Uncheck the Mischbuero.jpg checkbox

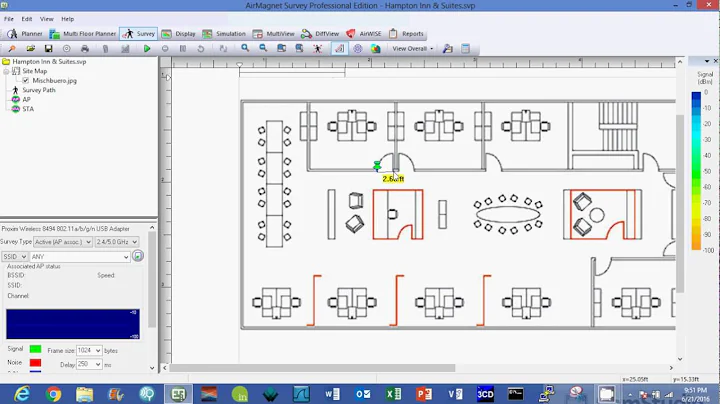pyautogui.click(x=26, y=80)
